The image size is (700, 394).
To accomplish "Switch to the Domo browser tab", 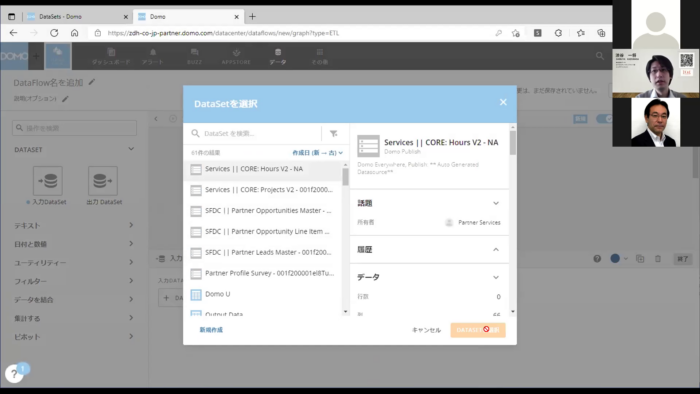I will [188, 17].
